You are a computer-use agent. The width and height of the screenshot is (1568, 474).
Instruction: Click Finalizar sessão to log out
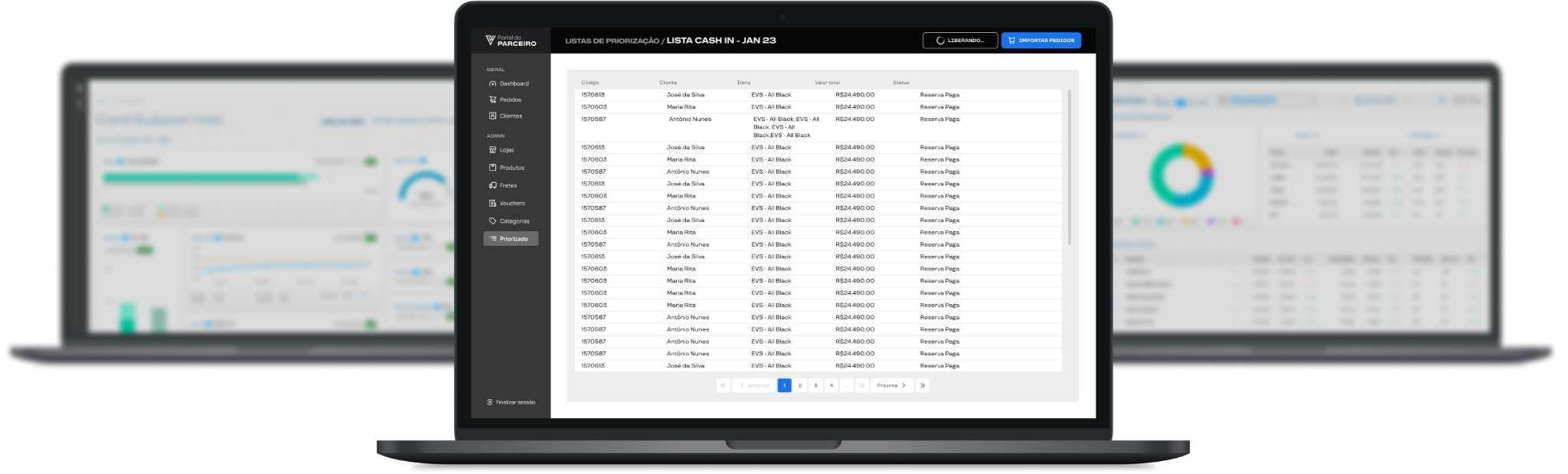coord(511,402)
